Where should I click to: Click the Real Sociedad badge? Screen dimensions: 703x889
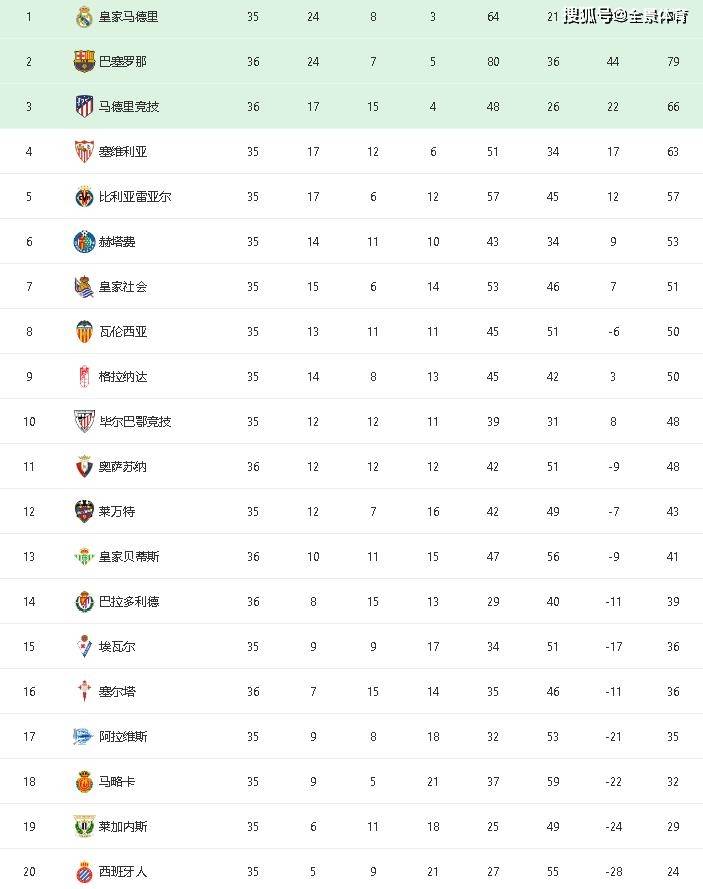coord(84,287)
